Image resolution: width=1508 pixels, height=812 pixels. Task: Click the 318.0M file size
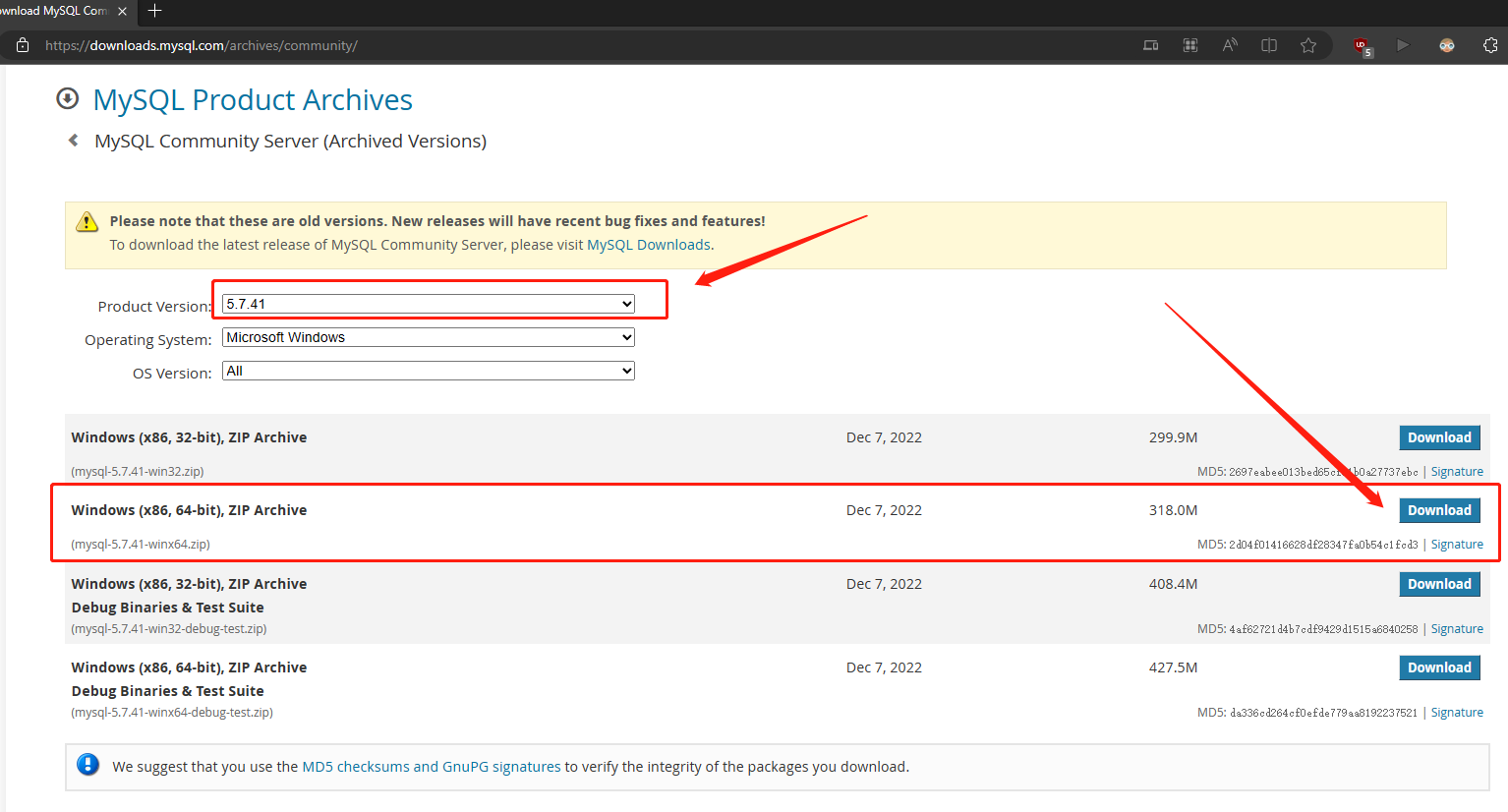tap(1173, 510)
